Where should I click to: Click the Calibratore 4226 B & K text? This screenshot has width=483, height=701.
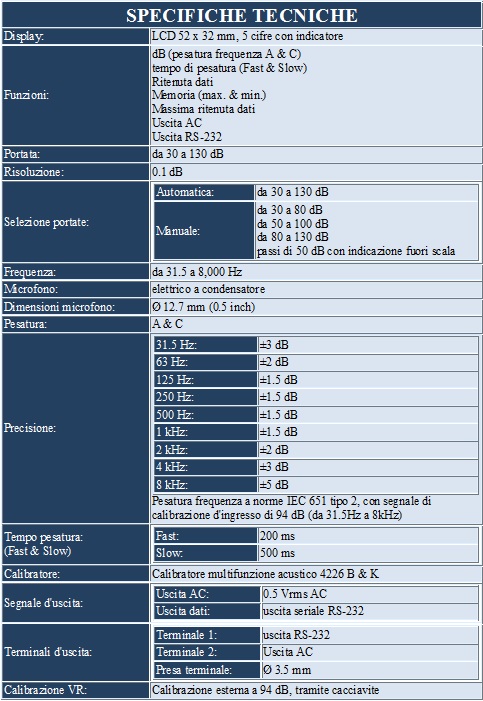[265, 574]
